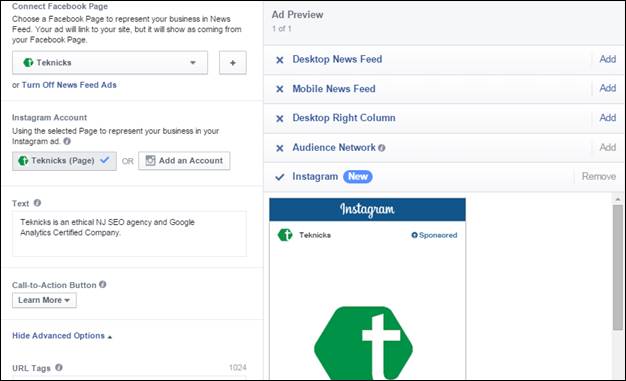This screenshot has height=381, width=626.
Task: Click the Text field info icon
Action: pos(37,203)
